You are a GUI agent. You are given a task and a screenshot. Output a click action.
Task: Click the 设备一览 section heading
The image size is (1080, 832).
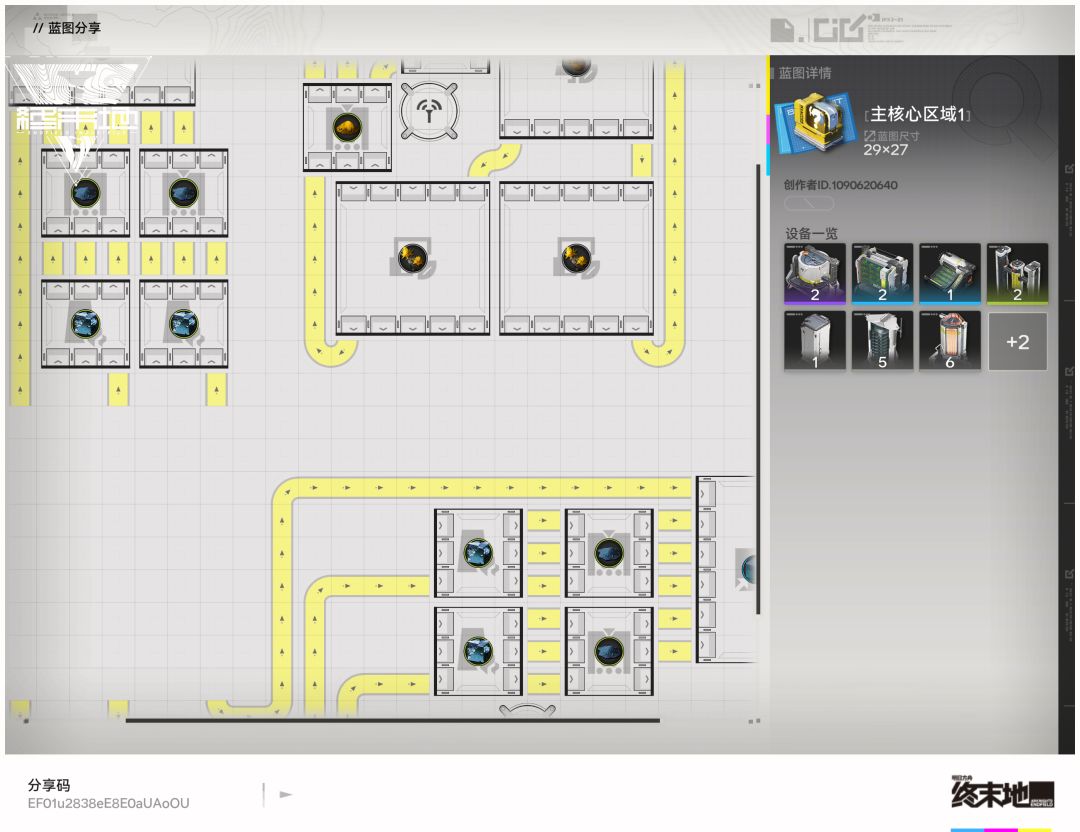point(811,233)
